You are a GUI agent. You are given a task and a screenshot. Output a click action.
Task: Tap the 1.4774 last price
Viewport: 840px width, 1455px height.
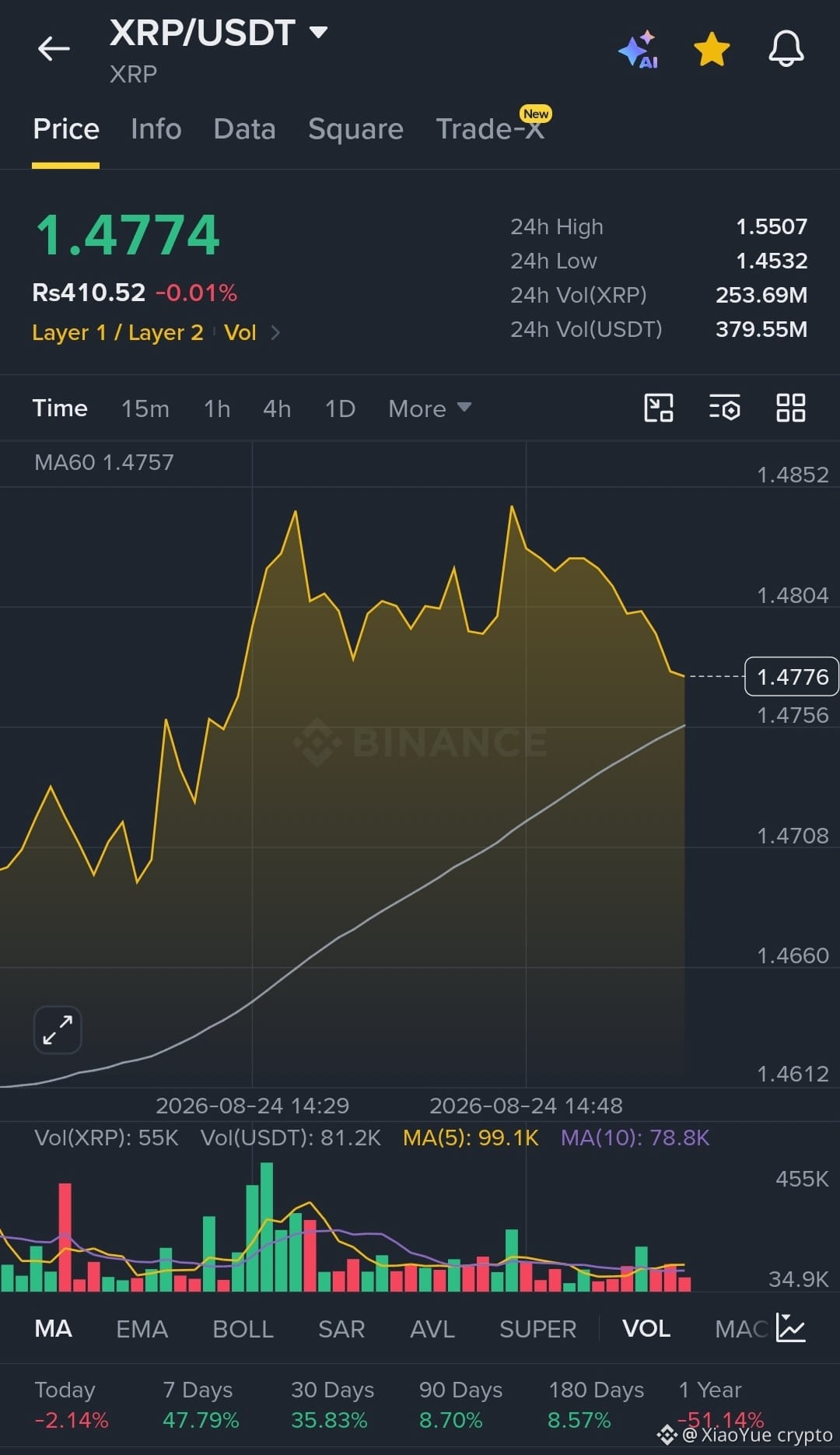128,235
